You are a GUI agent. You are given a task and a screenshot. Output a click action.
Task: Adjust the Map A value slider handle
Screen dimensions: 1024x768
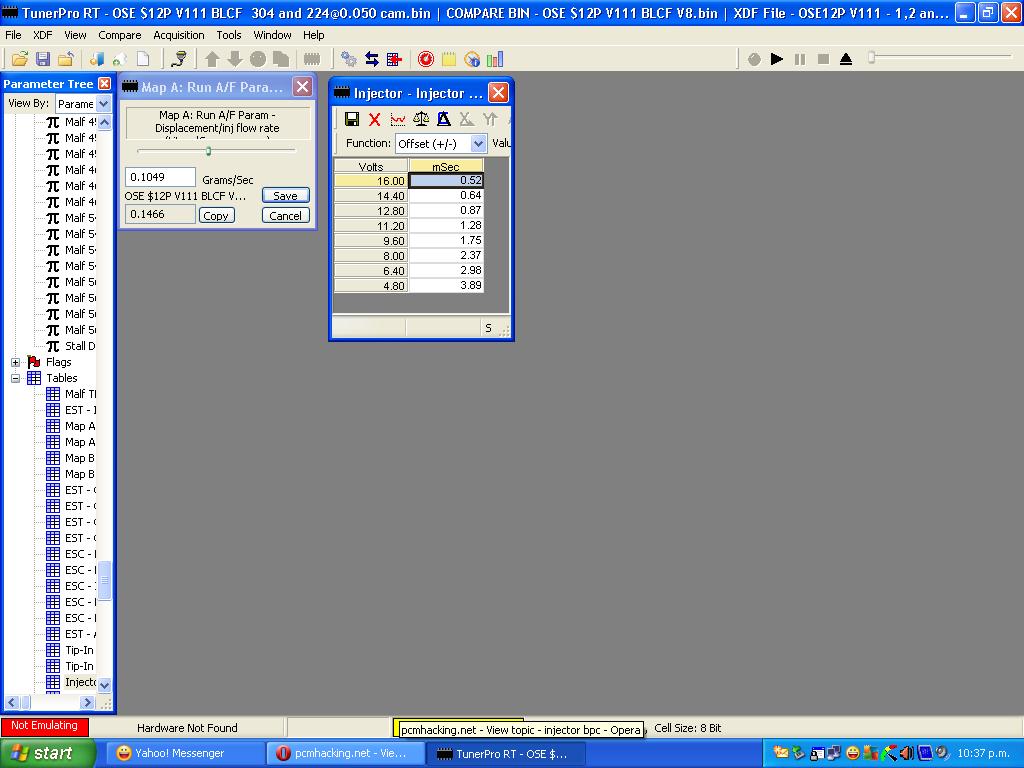pos(208,151)
